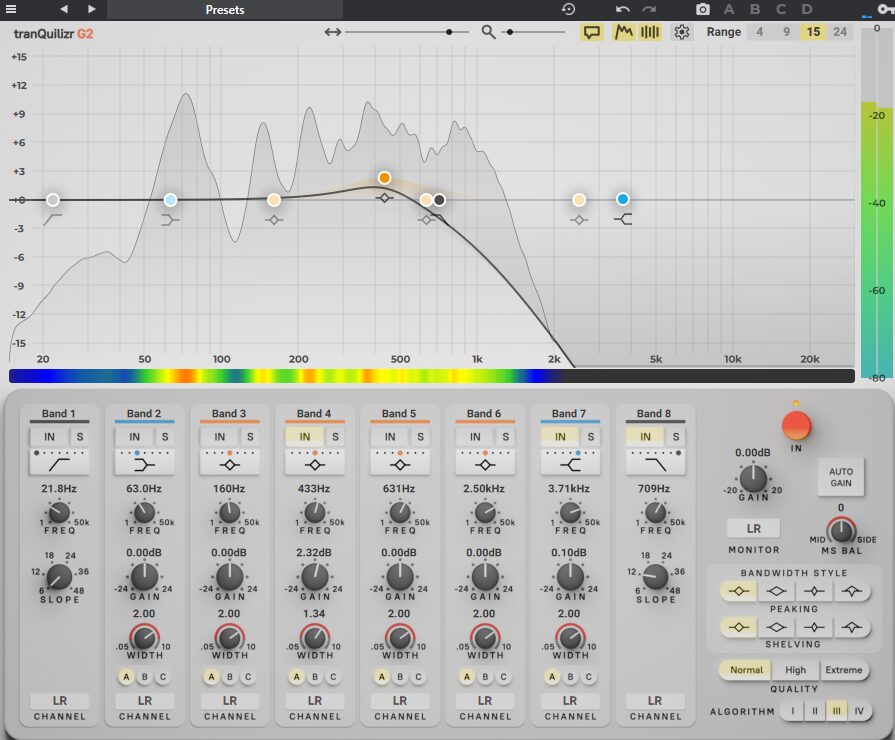Set the display Range to 4
Image resolution: width=895 pixels, height=740 pixels.
coord(759,32)
